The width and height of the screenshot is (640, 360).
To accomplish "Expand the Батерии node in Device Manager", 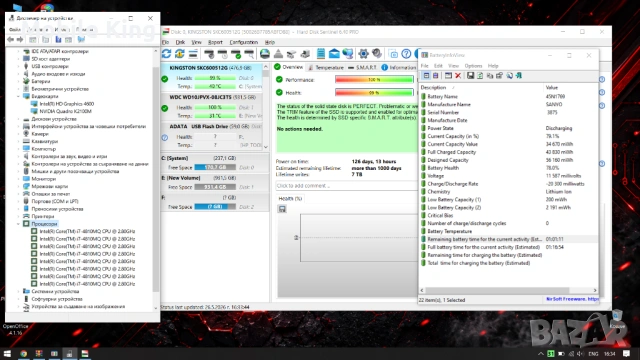I will pos(18,81).
